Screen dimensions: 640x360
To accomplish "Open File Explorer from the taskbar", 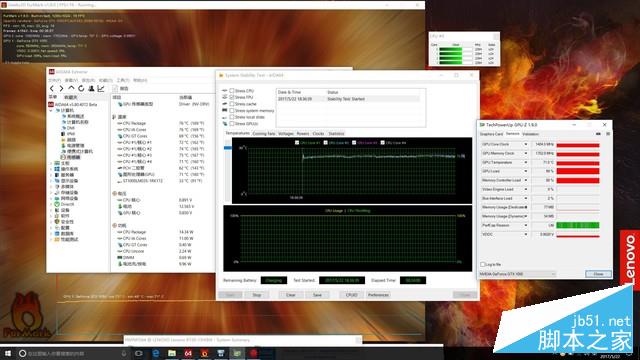I will (172, 353).
